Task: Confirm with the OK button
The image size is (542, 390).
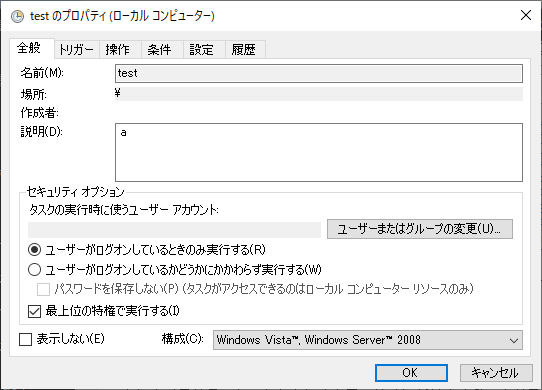Action: [x=411, y=373]
